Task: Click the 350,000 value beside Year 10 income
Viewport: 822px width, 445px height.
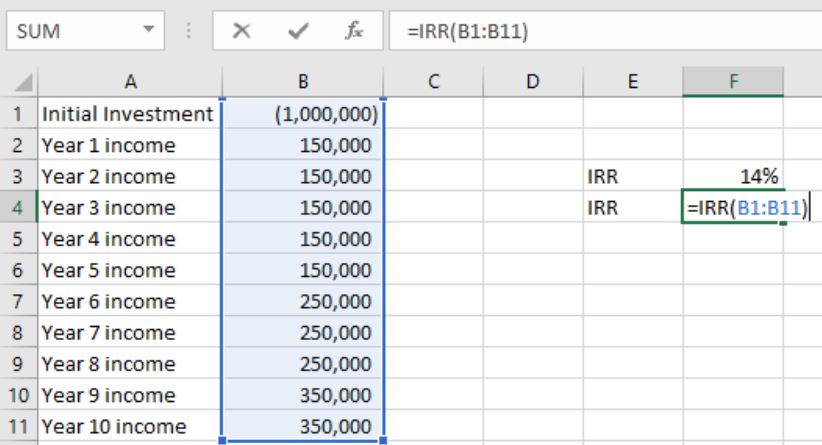Action: click(x=303, y=426)
